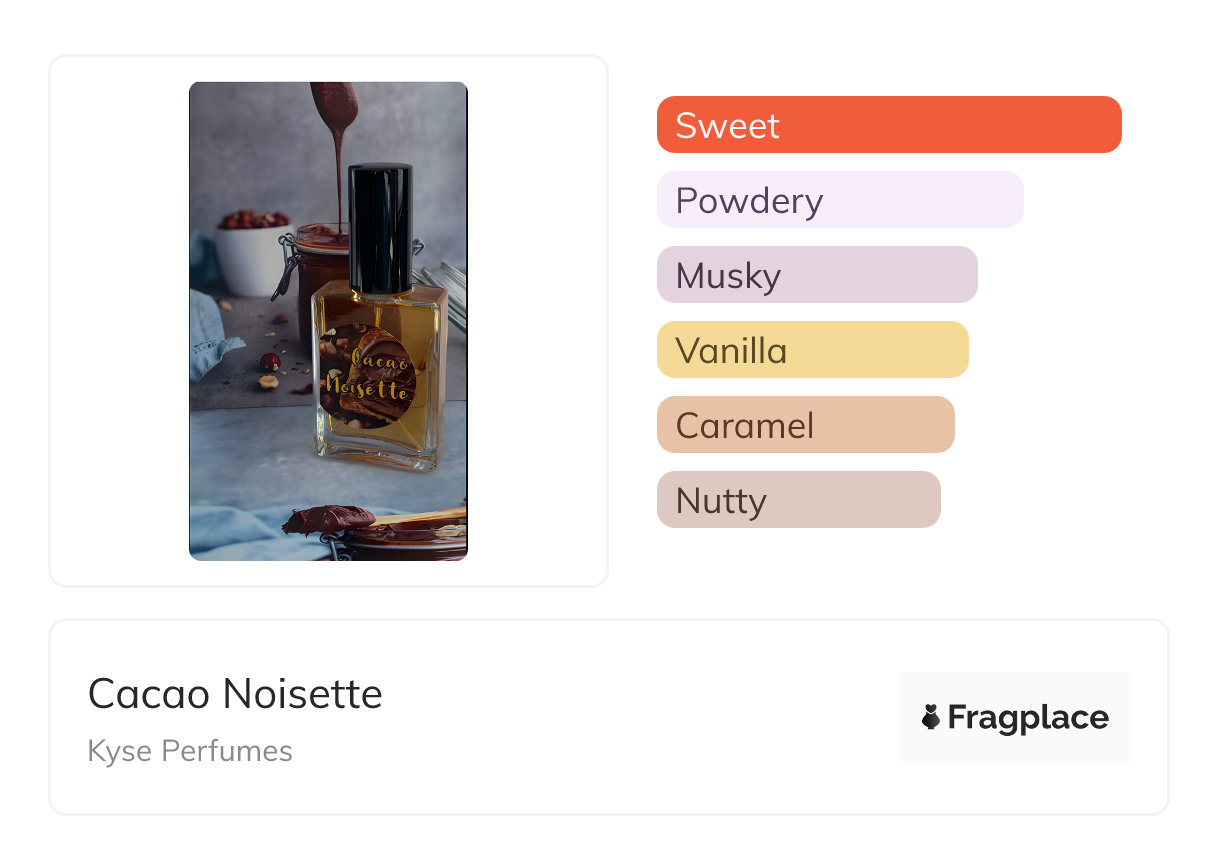Click the round Cacao Noisette bottle label
The height and width of the screenshot is (864, 1218).
pyautogui.click(x=369, y=377)
